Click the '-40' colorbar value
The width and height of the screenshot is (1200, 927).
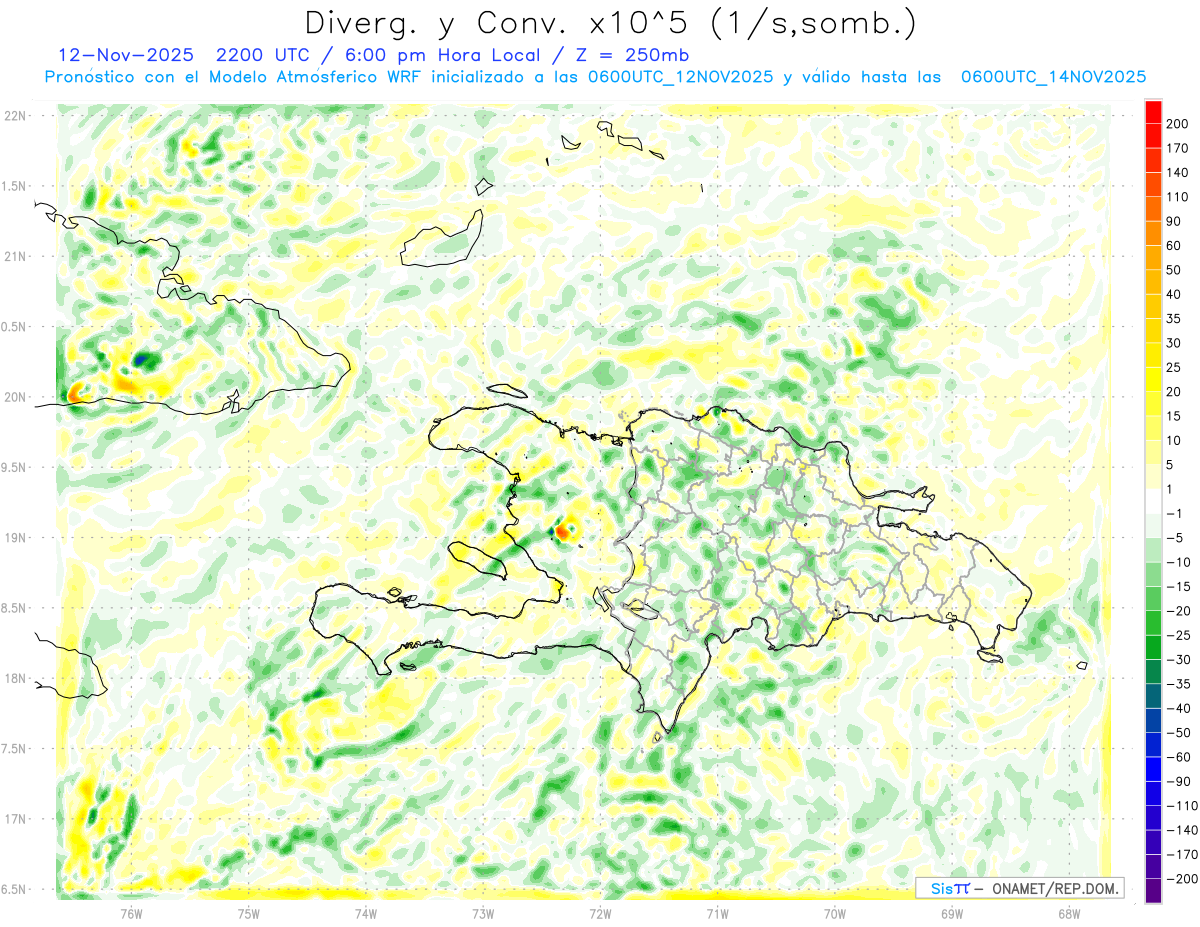(1178, 708)
